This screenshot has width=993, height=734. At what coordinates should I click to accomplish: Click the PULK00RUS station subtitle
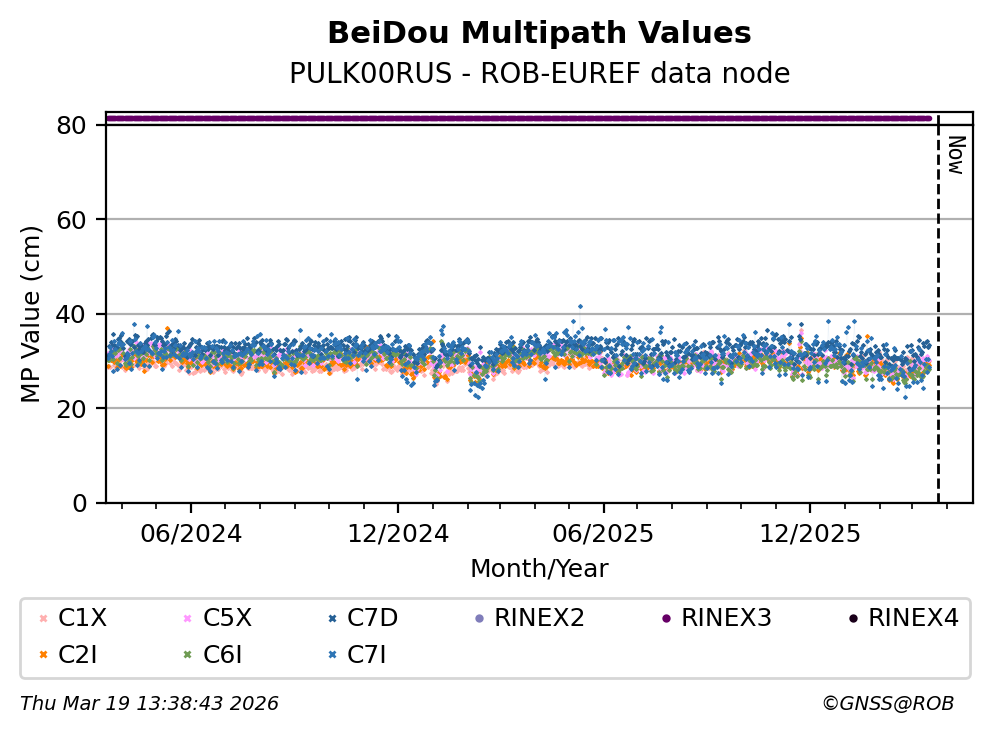tap(539, 74)
